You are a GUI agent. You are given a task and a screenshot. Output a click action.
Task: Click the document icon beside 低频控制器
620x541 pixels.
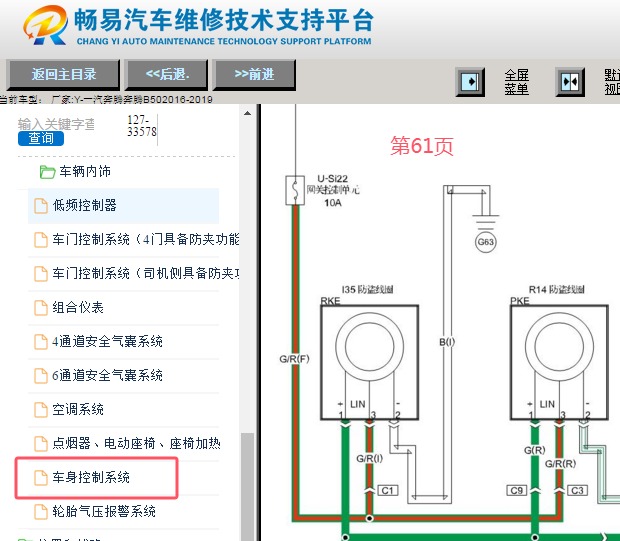point(41,206)
